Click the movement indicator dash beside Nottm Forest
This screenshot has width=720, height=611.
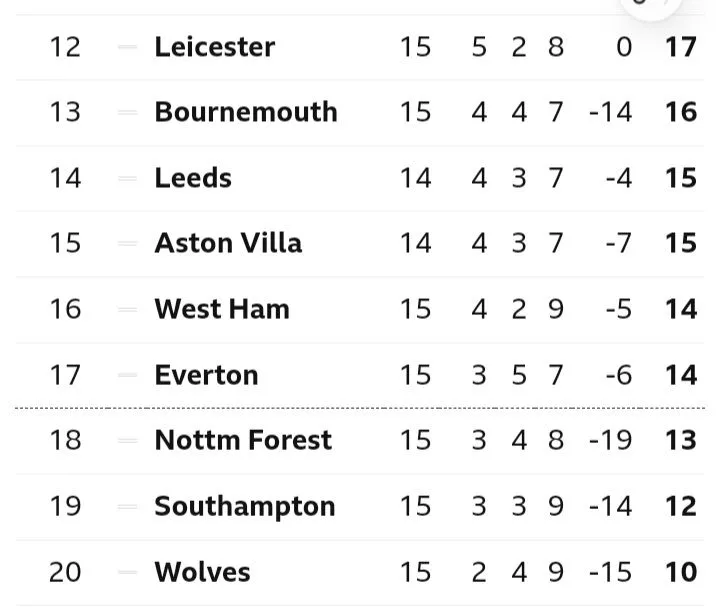(127, 440)
